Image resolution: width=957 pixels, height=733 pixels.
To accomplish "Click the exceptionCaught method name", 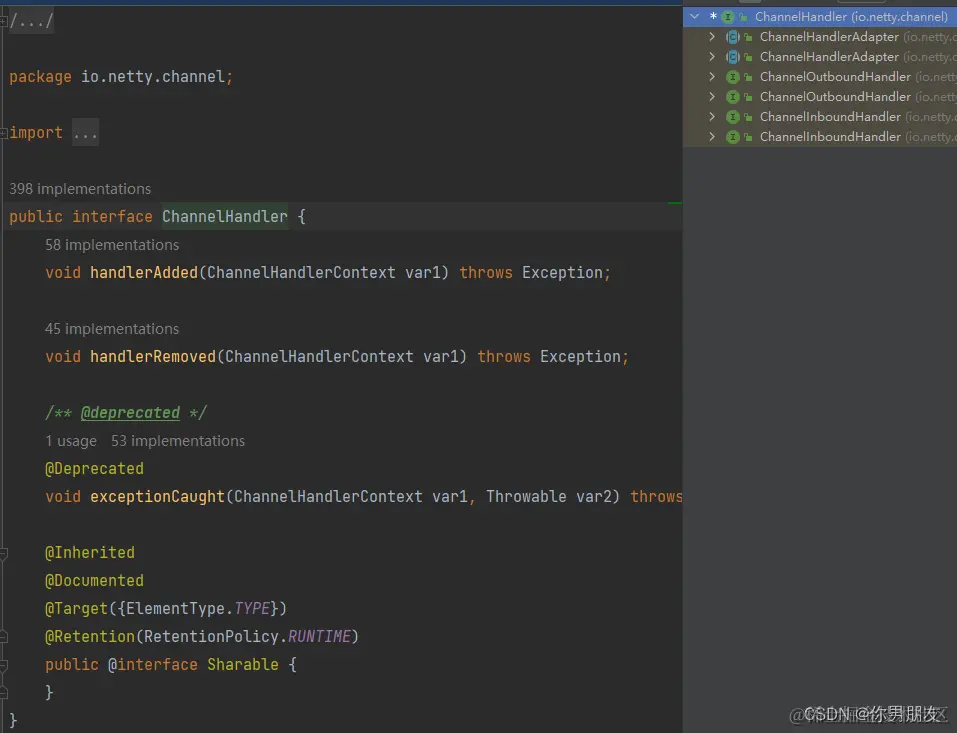I will [157, 497].
